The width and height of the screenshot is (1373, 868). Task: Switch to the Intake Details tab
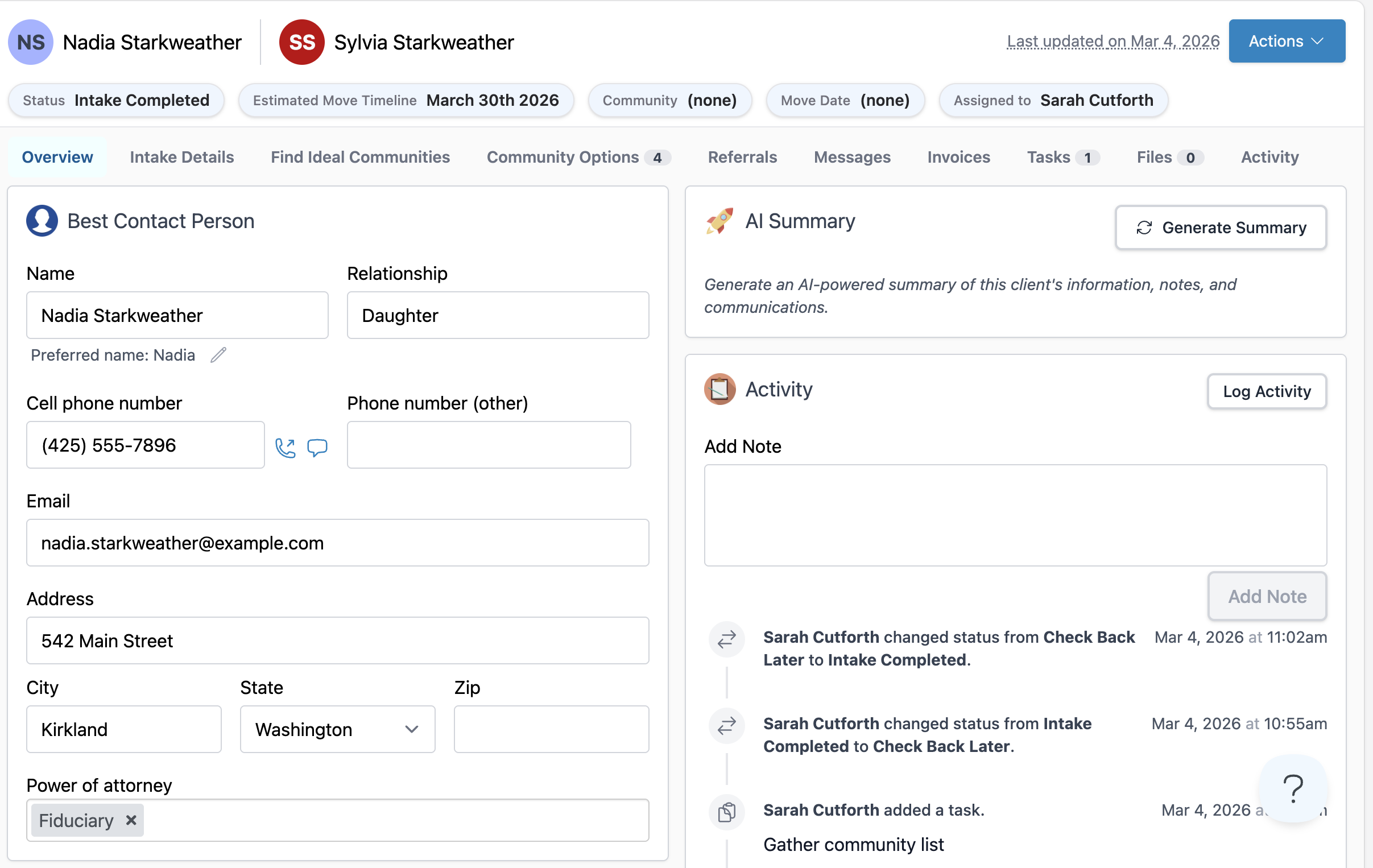pyautogui.click(x=182, y=157)
